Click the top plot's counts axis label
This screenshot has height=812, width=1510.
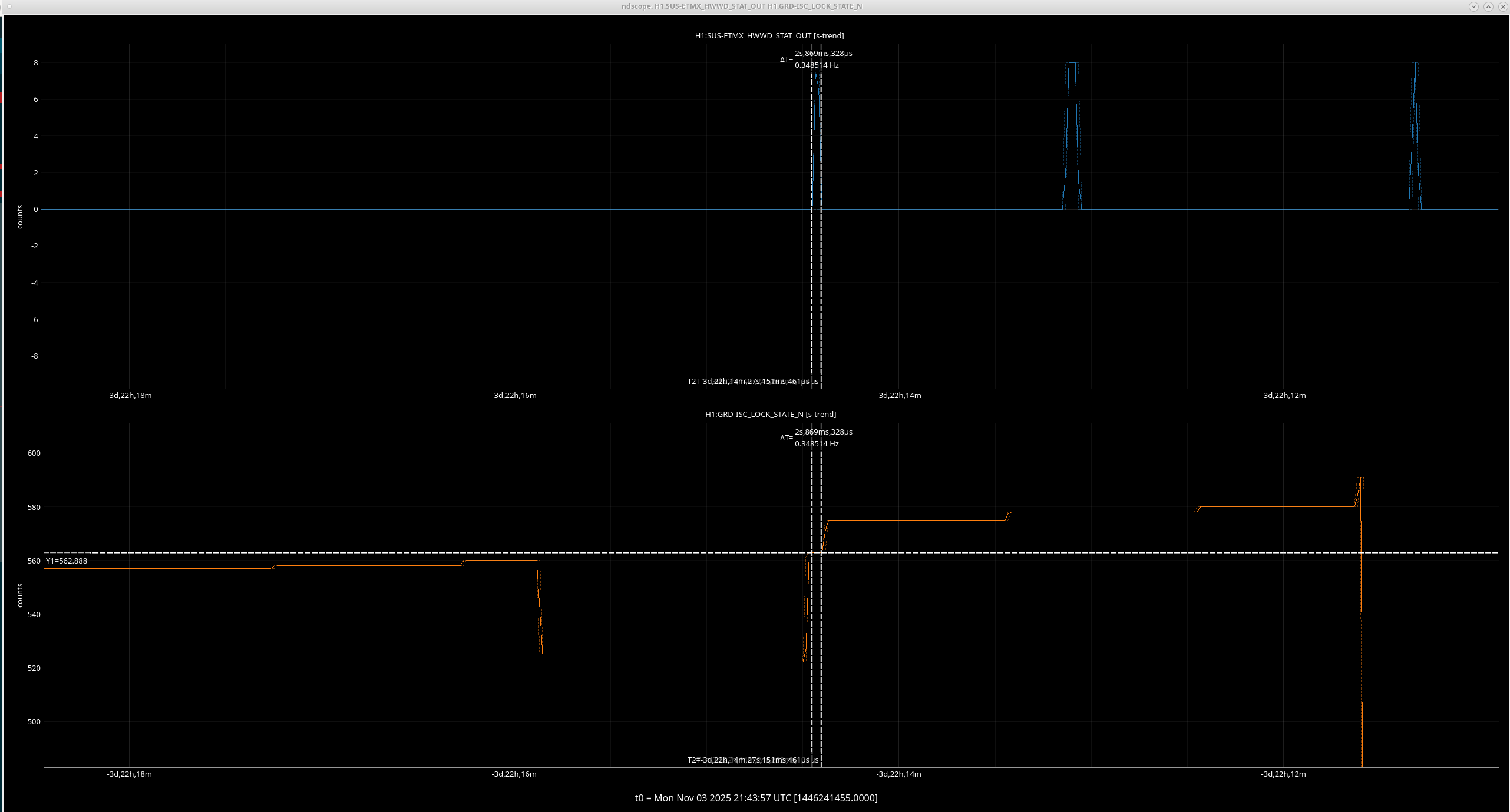pos(20,217)
